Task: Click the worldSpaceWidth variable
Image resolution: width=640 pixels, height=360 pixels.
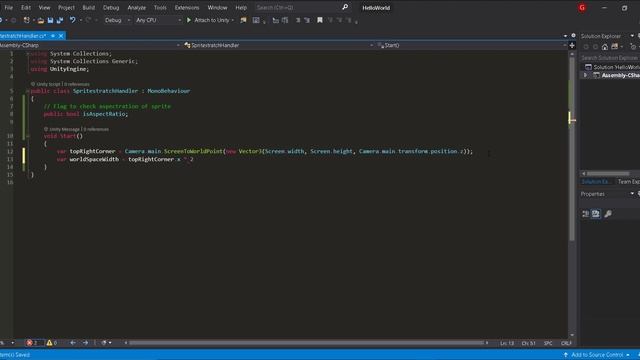Action: pyautogui.click(x=94, y=159)
